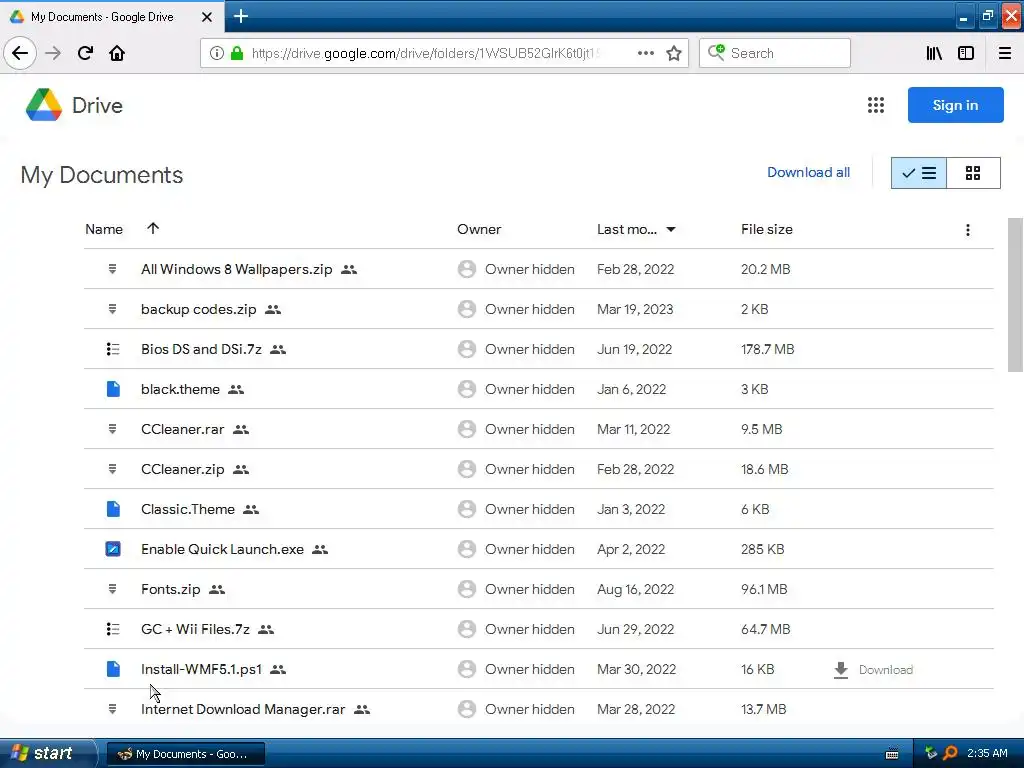
Task: Click the Classic.Theme file icon
Action: (x=113, y=509)
